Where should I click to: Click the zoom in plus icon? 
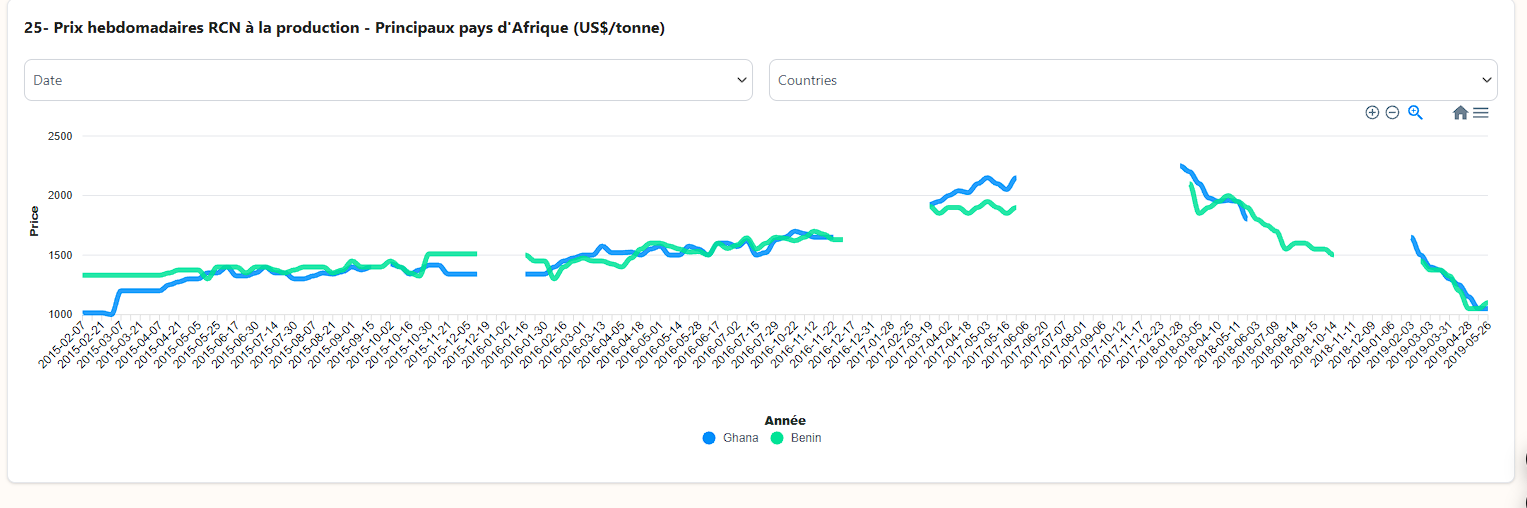(1372, 113)
